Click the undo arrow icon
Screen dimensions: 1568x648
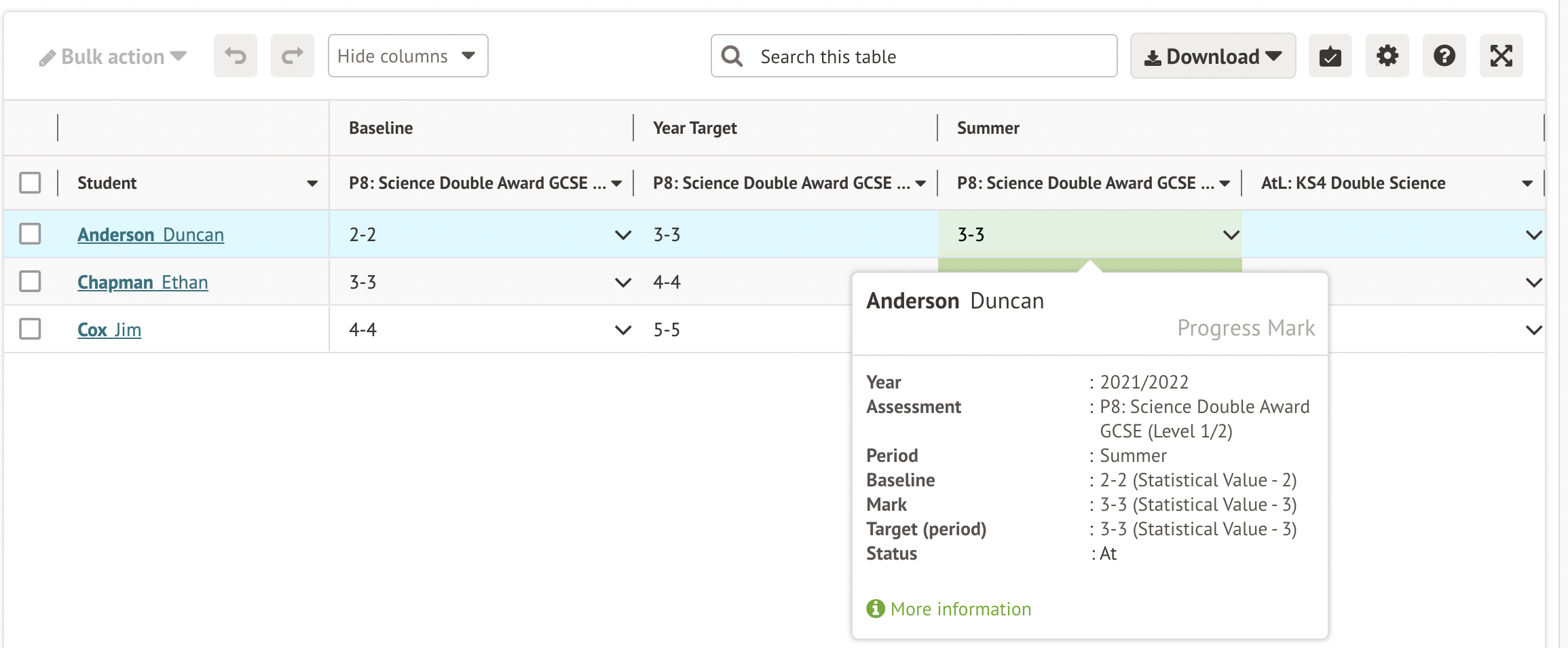coord(235,56)
